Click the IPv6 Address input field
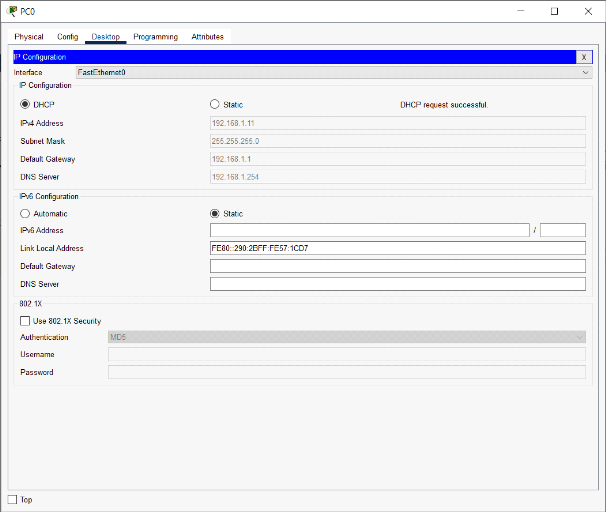This screenshot has width=606, height=512. click(369, 230)
